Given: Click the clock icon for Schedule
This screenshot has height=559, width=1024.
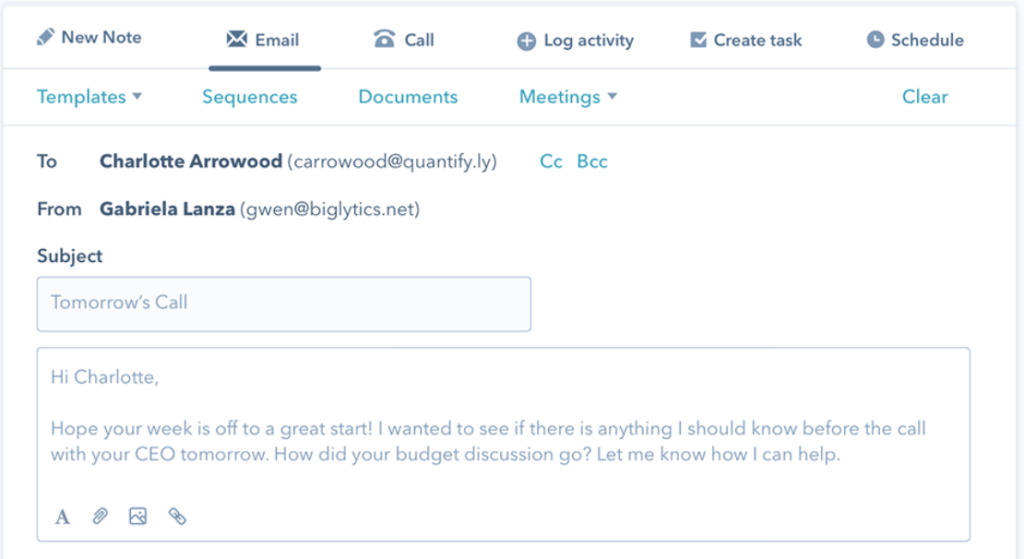Looking at the screenshot, I should (x=875, y=40).
